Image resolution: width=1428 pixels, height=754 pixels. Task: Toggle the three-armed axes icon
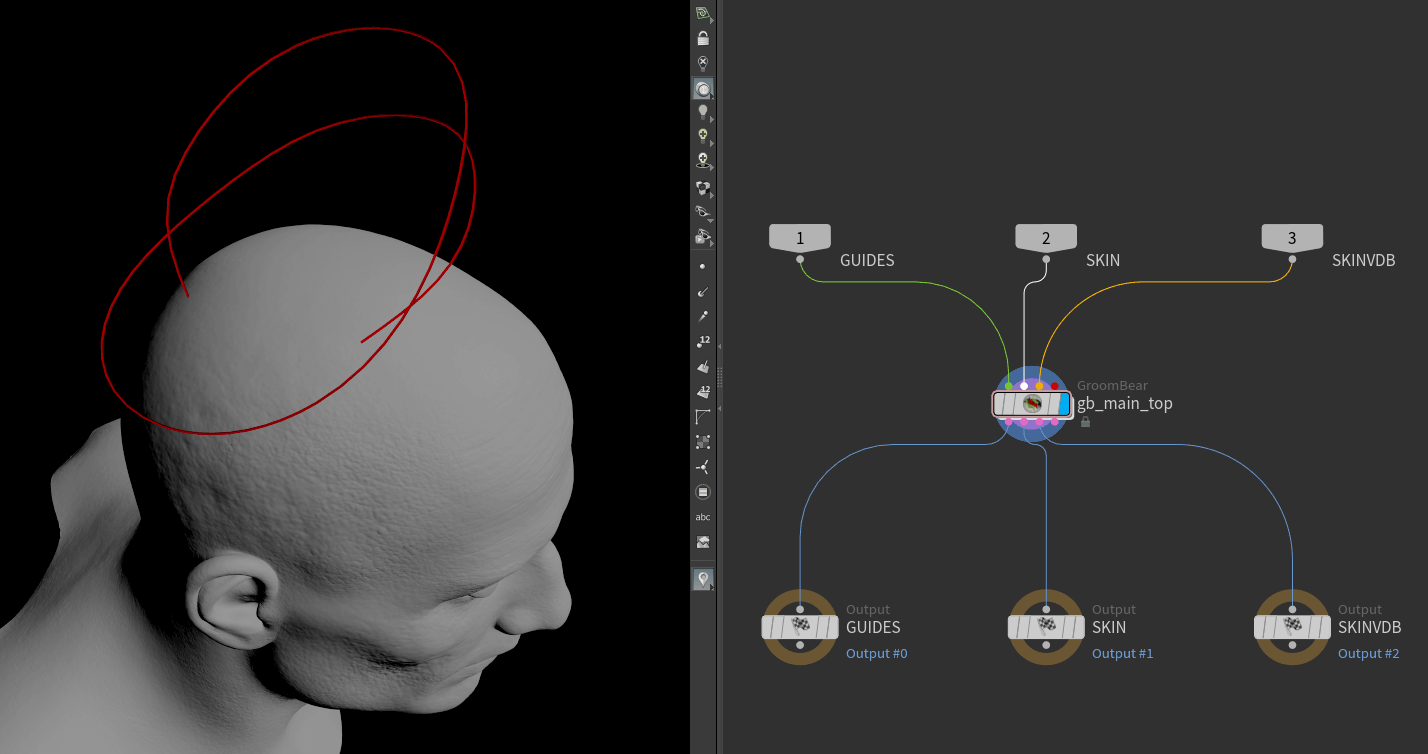703,467
